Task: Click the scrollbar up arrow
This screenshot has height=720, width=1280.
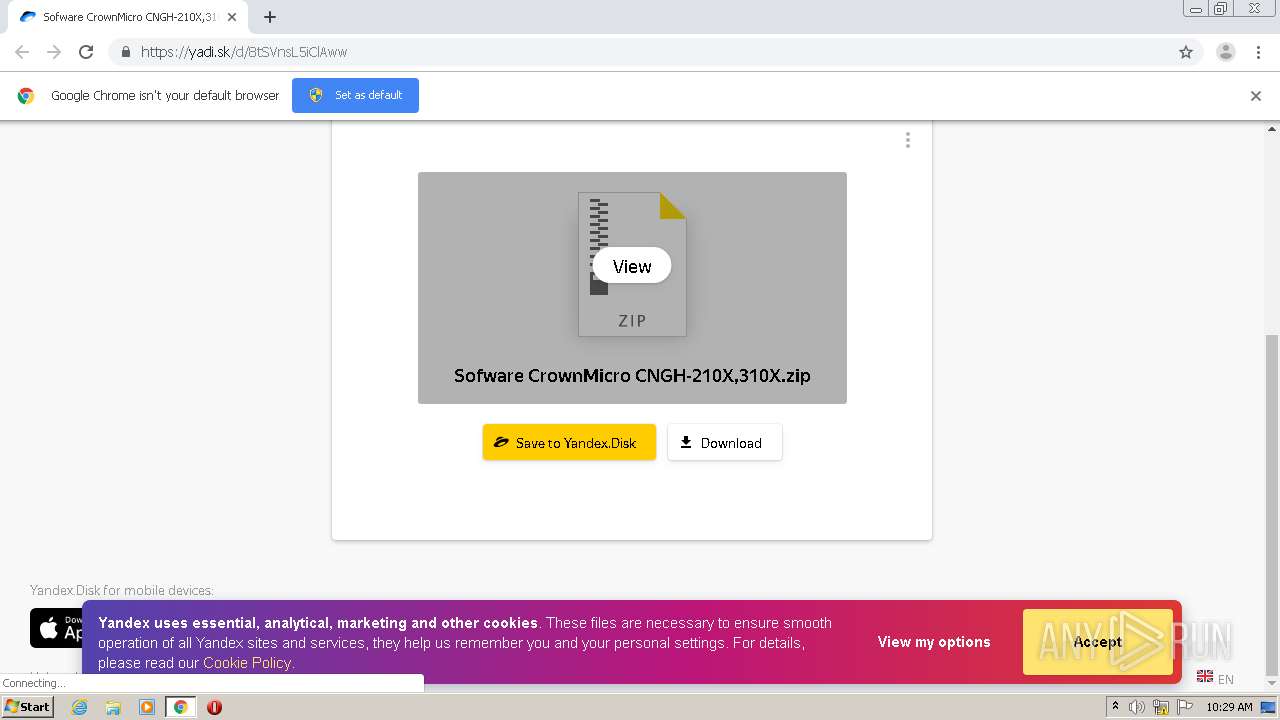Action: coord(1272,128)
